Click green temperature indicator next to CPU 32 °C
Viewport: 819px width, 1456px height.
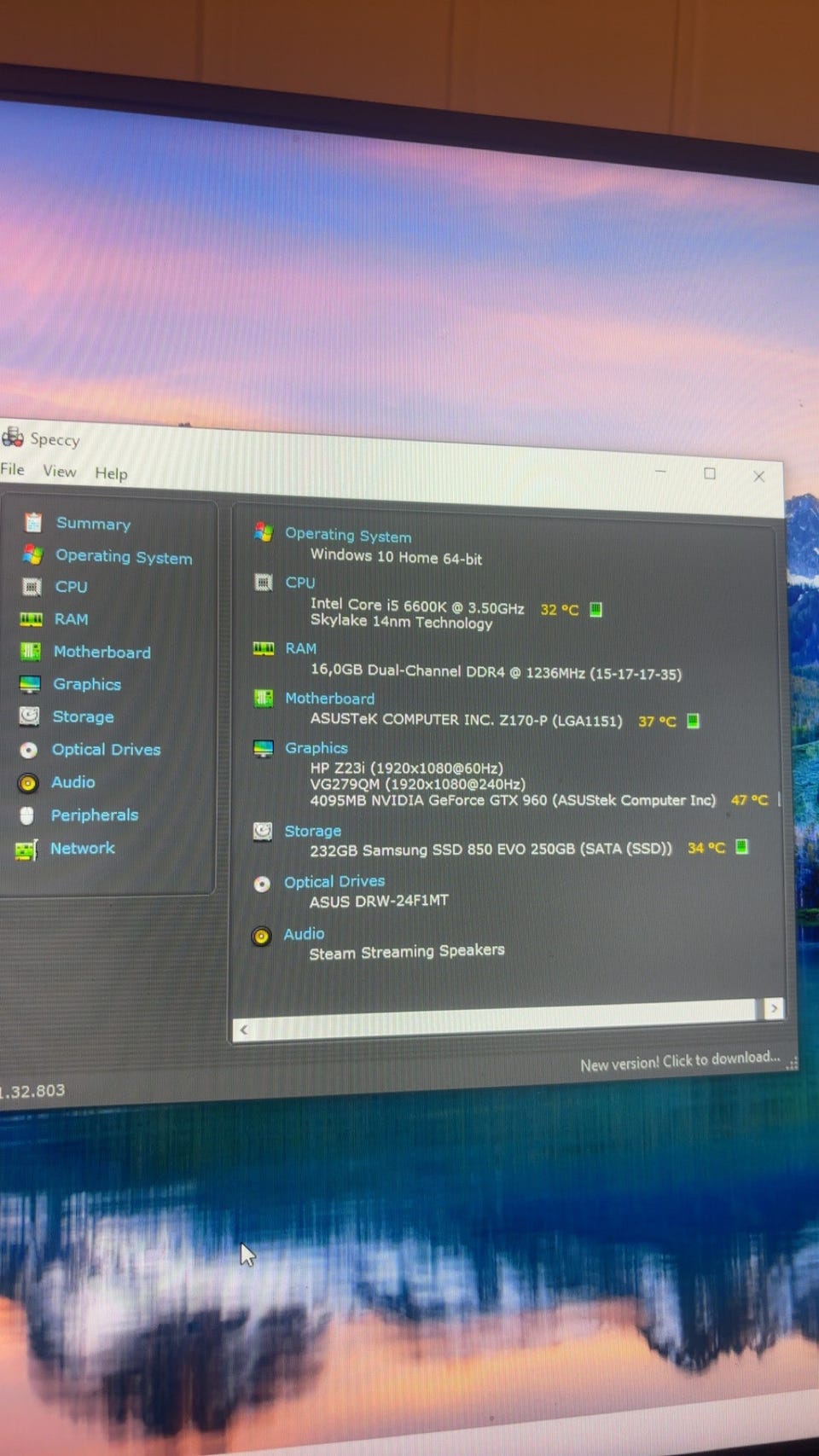595,609
